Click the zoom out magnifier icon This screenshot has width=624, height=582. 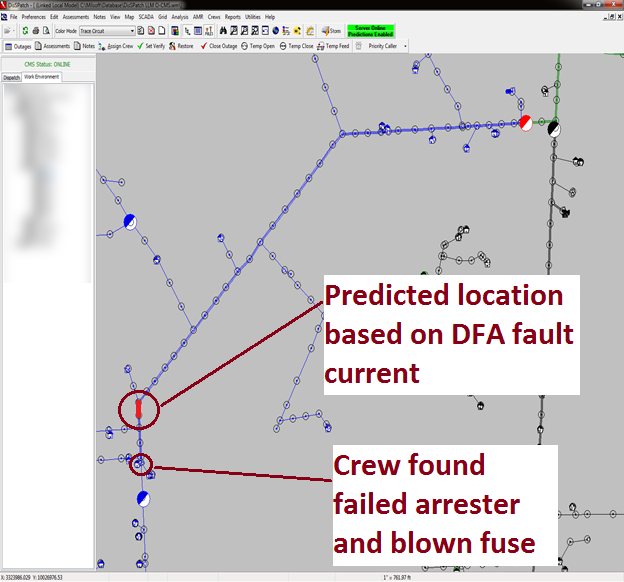(x=244, y=31)
